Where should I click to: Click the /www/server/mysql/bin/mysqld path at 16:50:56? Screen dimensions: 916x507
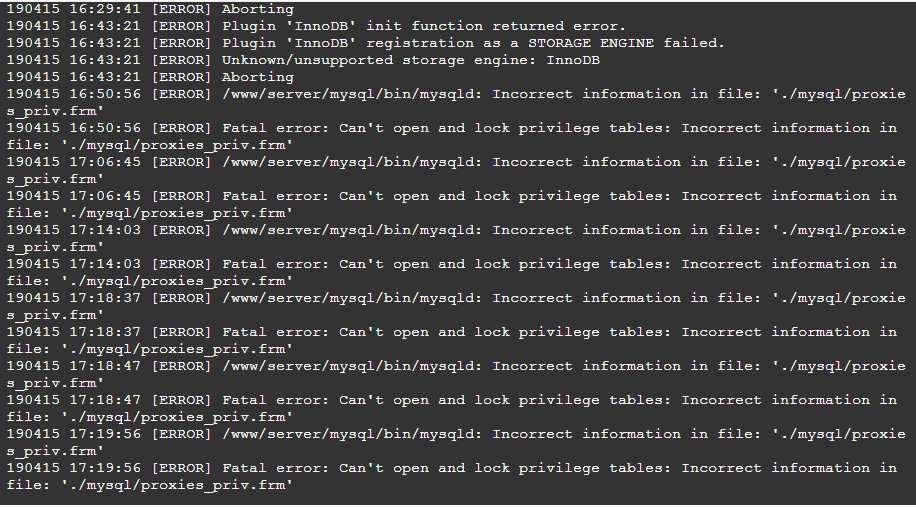click(x=352, y=94)
